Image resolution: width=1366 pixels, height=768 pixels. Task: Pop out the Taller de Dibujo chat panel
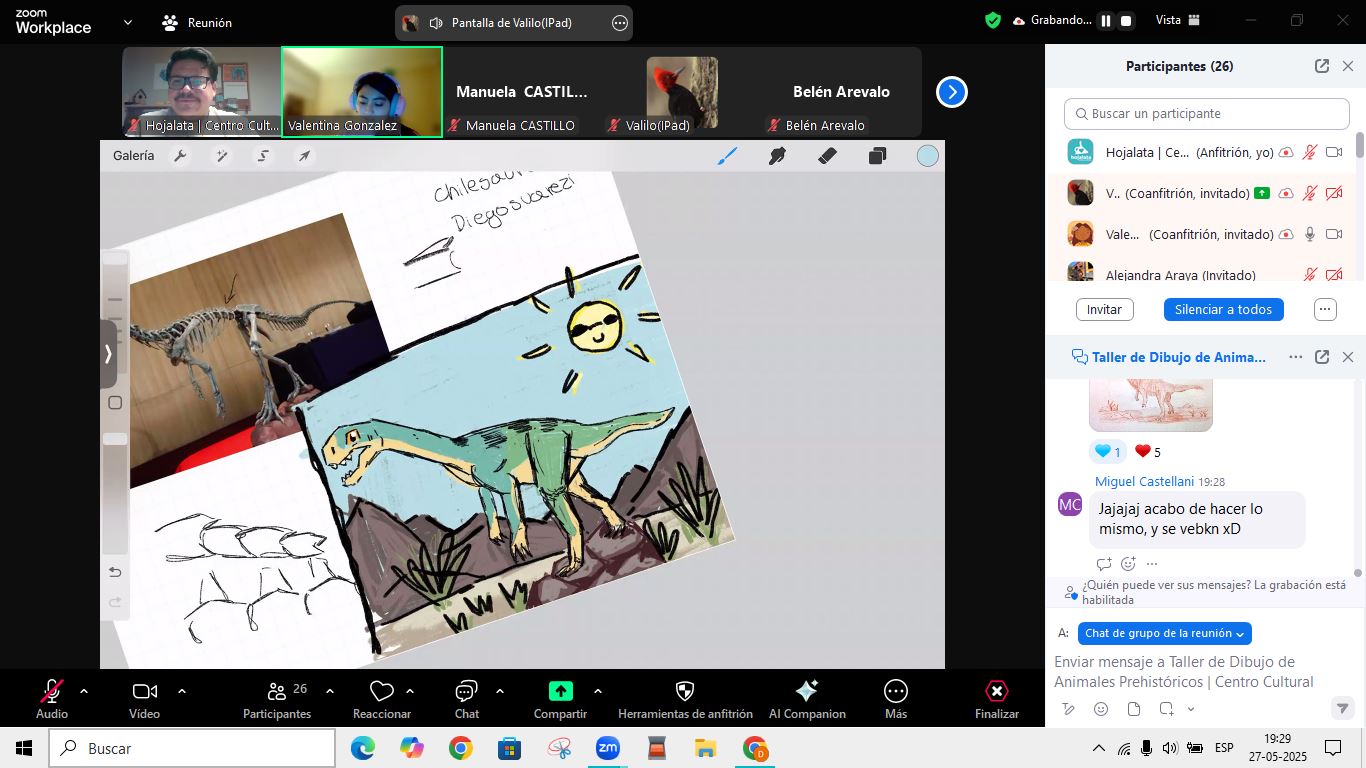pos(1322,357)
